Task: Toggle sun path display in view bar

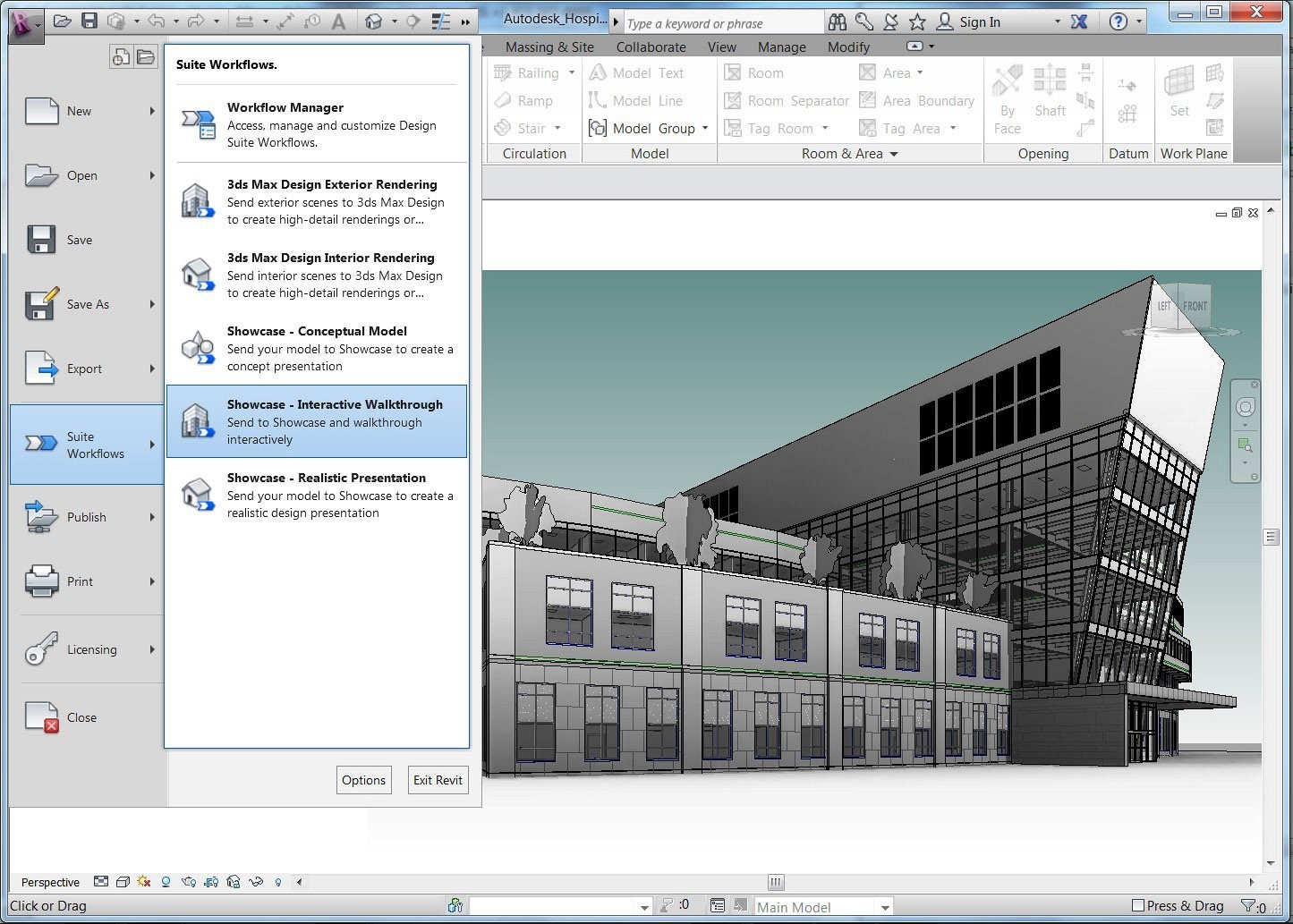Action: pos(145,882)
